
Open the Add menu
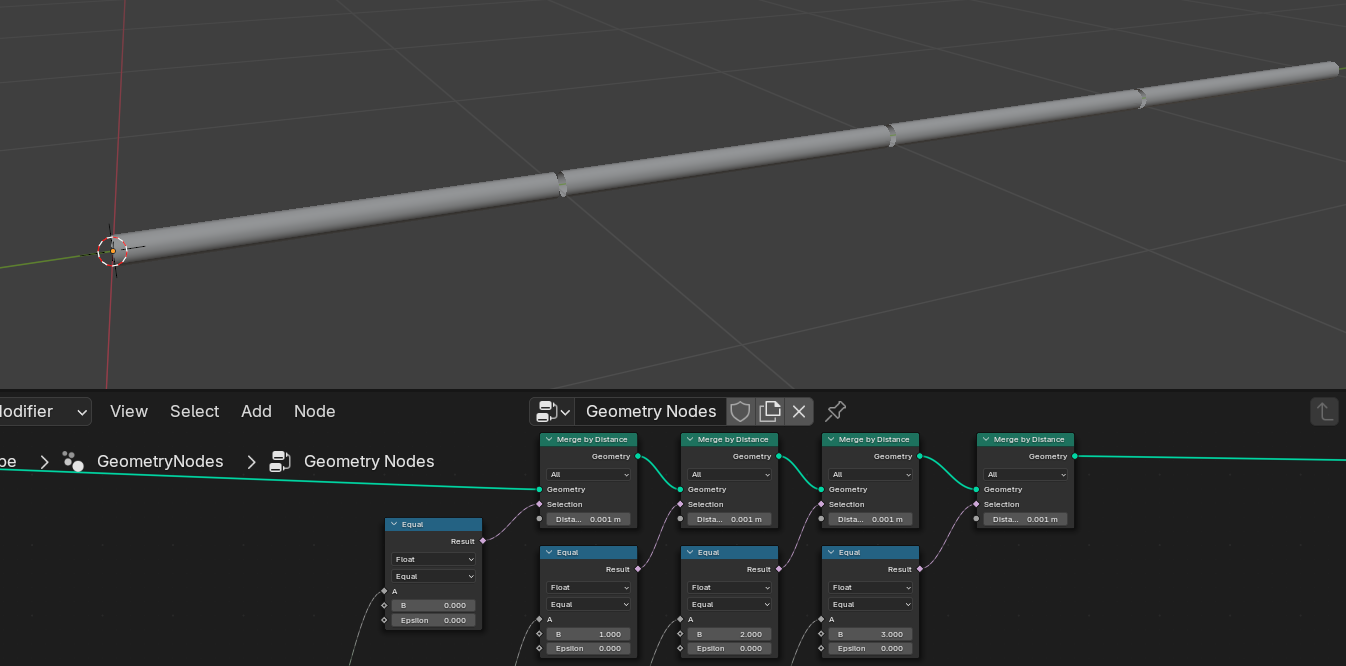tap(256, 411)
